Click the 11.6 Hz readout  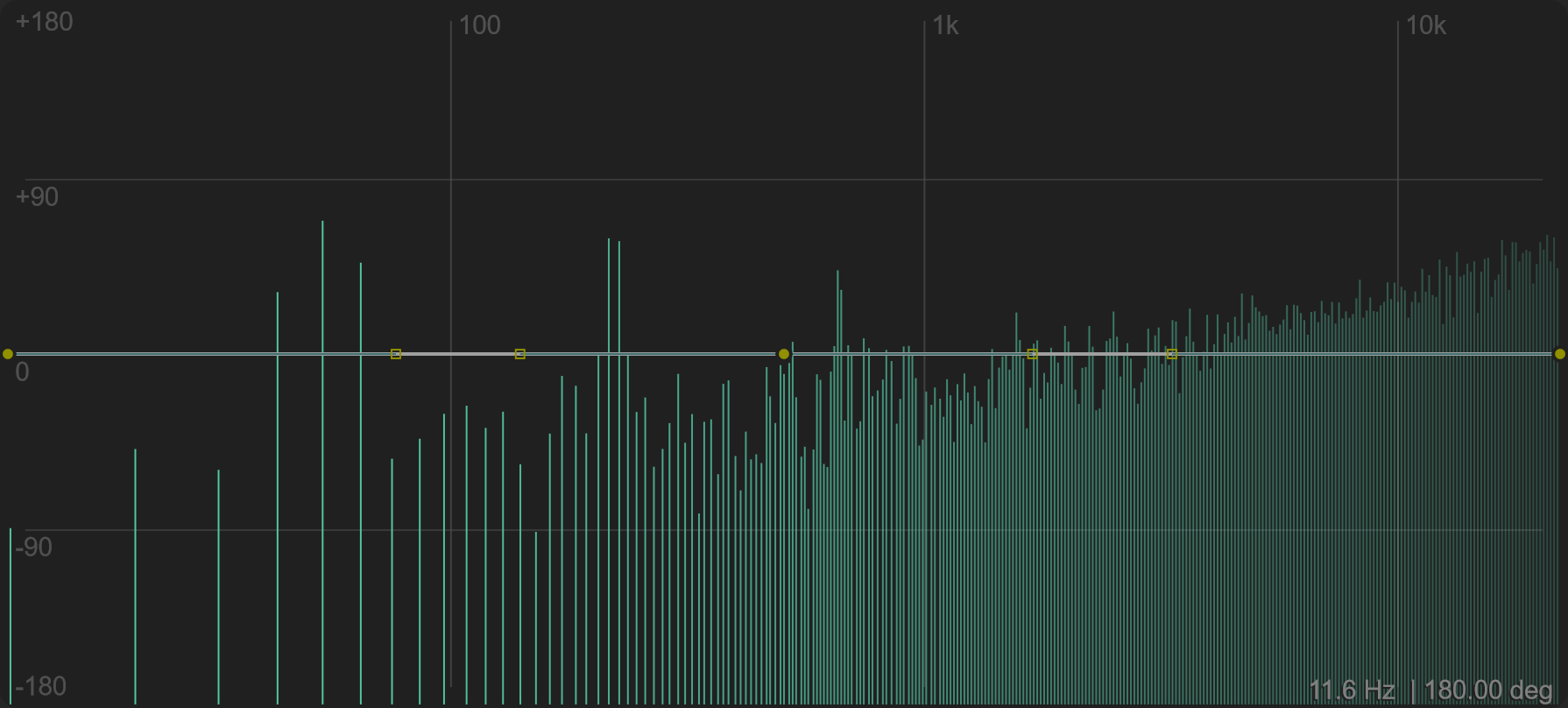[x=1352, y=690]
